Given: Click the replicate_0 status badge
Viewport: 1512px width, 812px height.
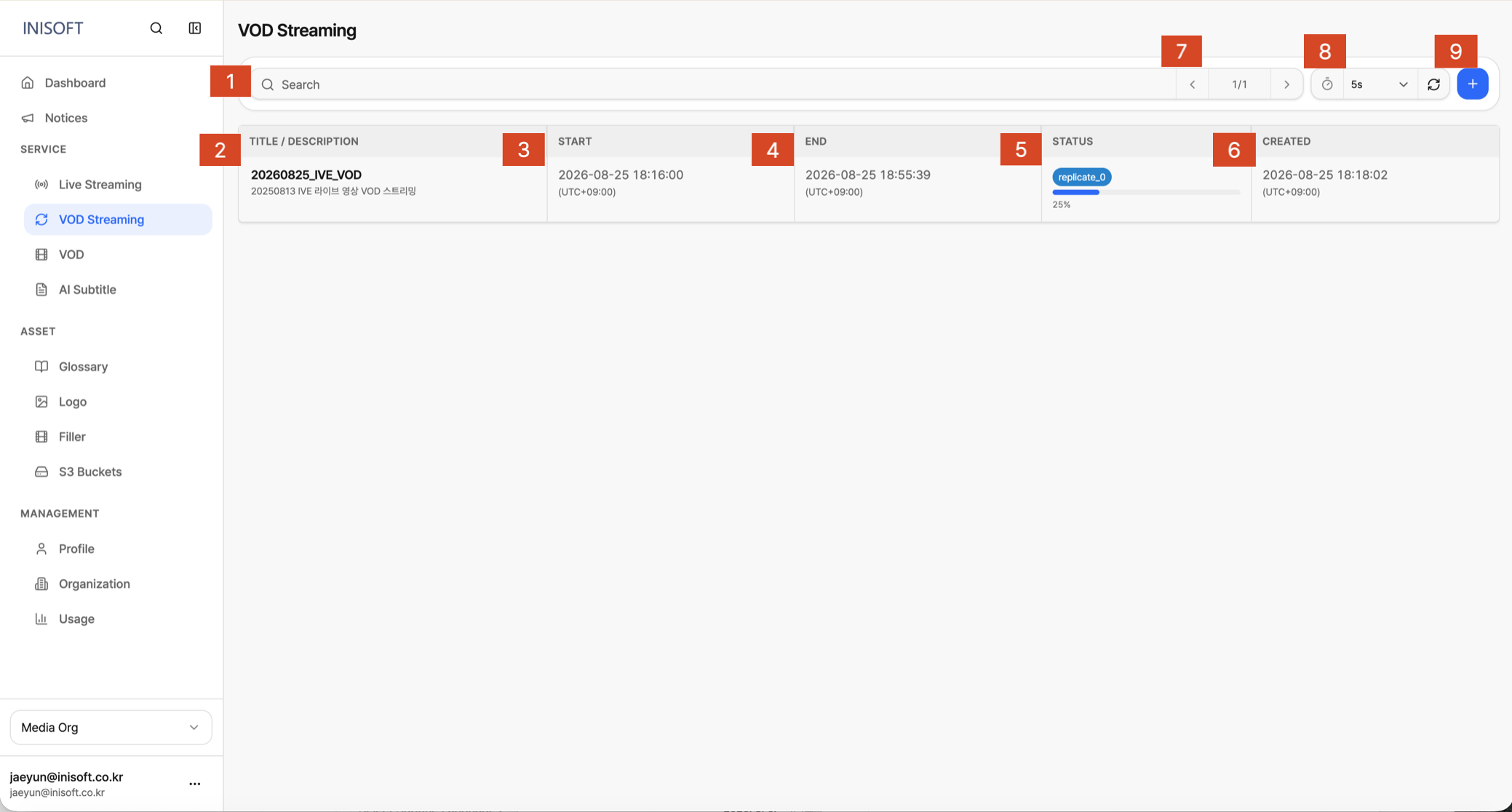Looking at the screenshot, I should click(1082, 177).
